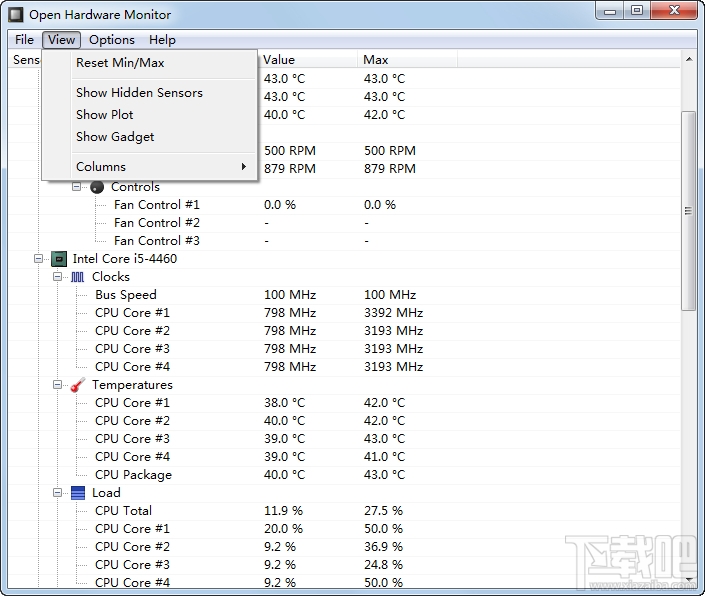Viewport: 705px width, 596px height.
Task: Open the Columns submenu arrow
Action: pos(244,167)
